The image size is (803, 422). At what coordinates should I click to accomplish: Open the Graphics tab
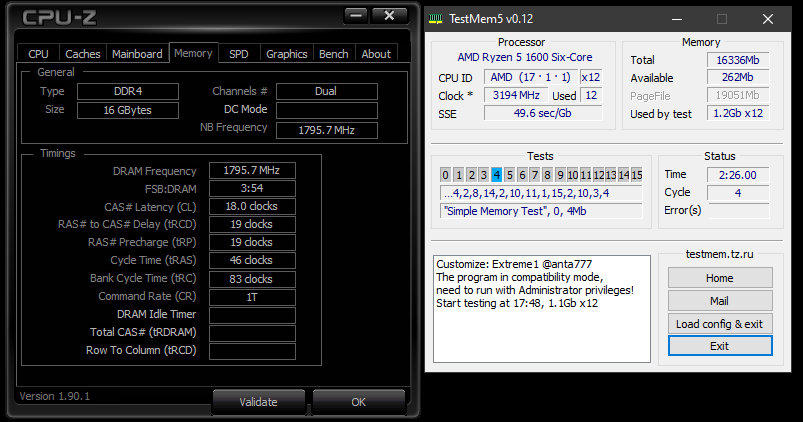coord(286,54)
